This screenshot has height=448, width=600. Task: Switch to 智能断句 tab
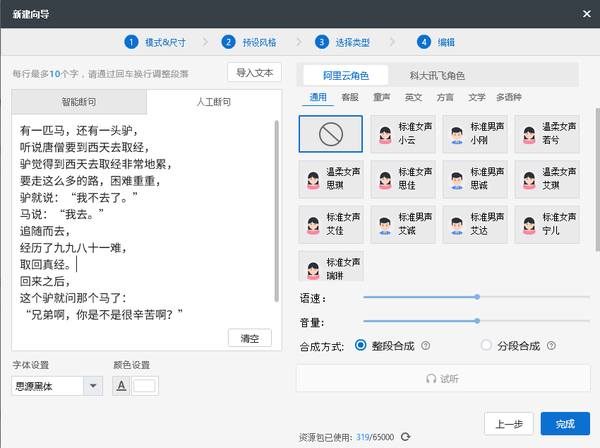(79, 102)
